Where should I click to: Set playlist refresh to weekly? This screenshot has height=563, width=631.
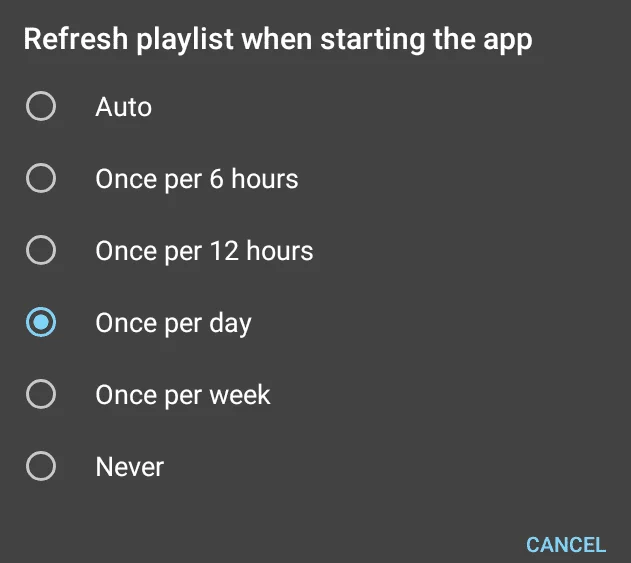41,394
